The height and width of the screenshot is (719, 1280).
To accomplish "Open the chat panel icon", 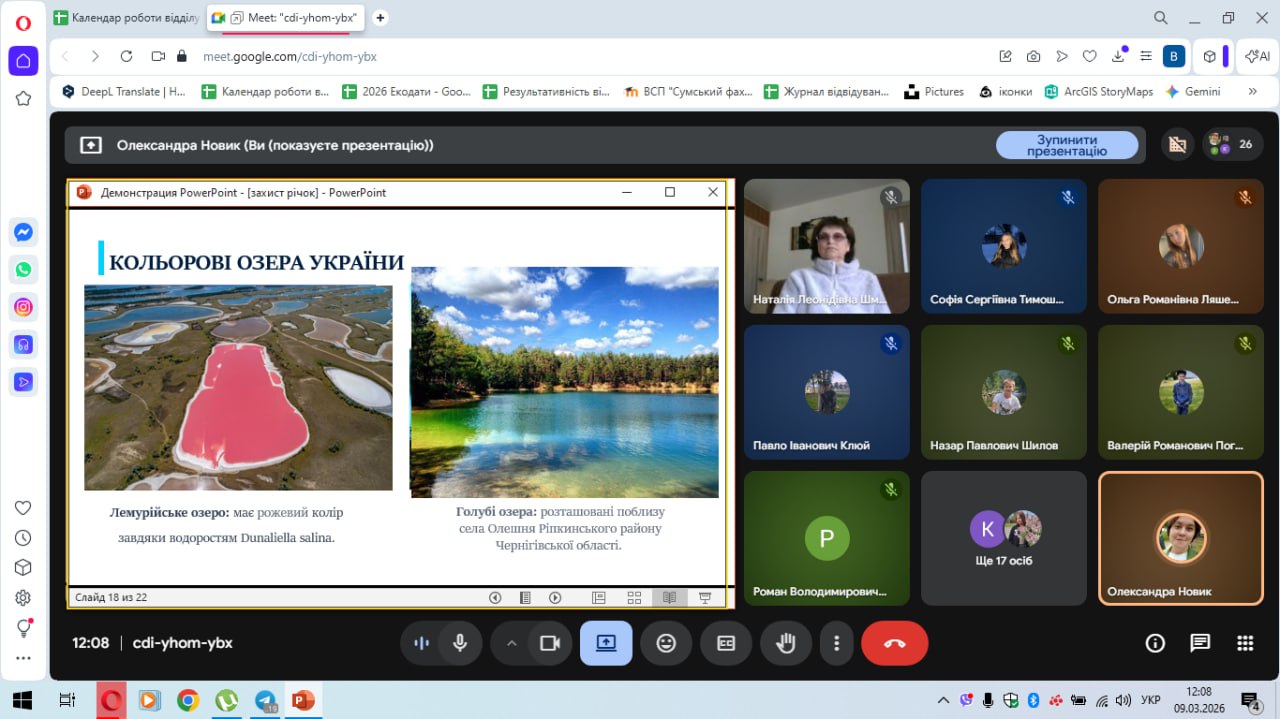I will point(1200,643).
